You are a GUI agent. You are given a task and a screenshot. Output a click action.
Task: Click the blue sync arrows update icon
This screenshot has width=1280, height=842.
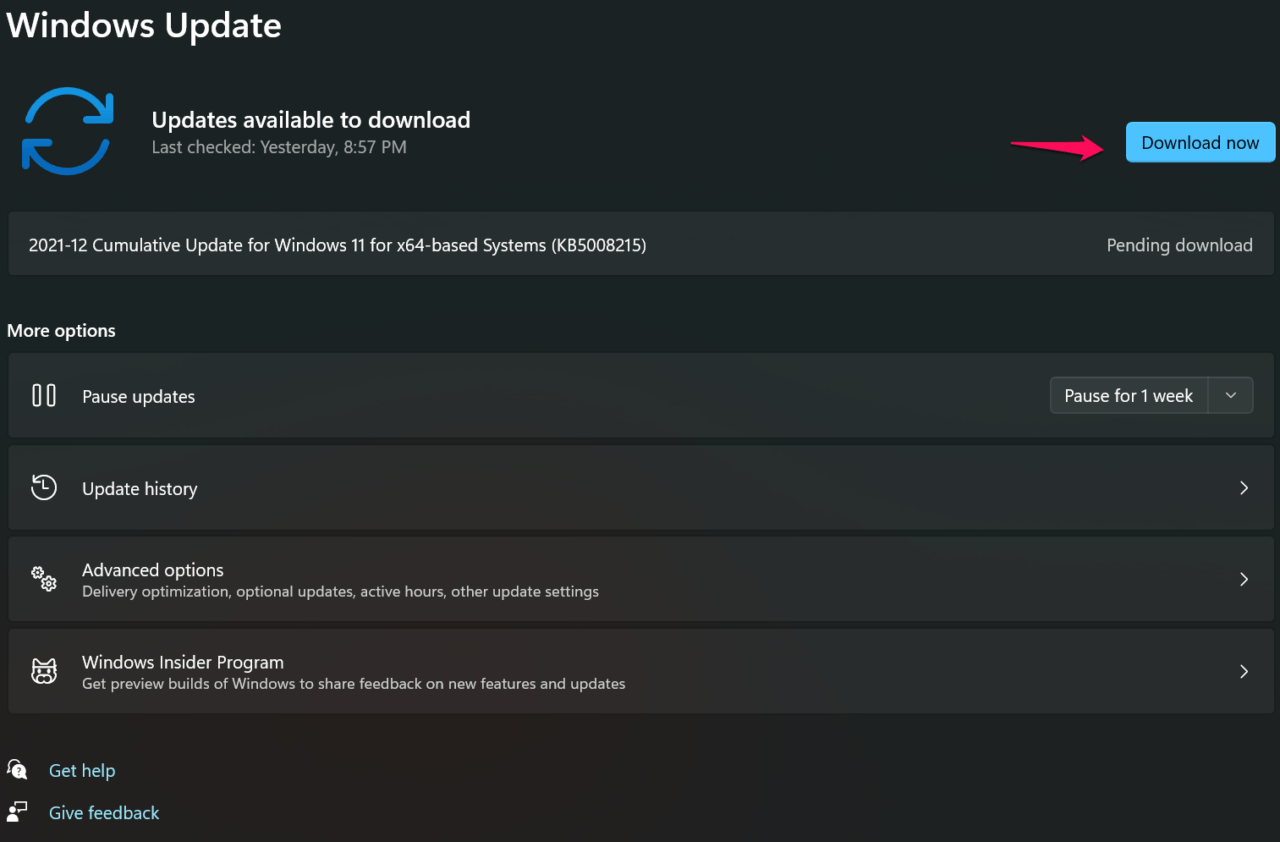(67, 131)
